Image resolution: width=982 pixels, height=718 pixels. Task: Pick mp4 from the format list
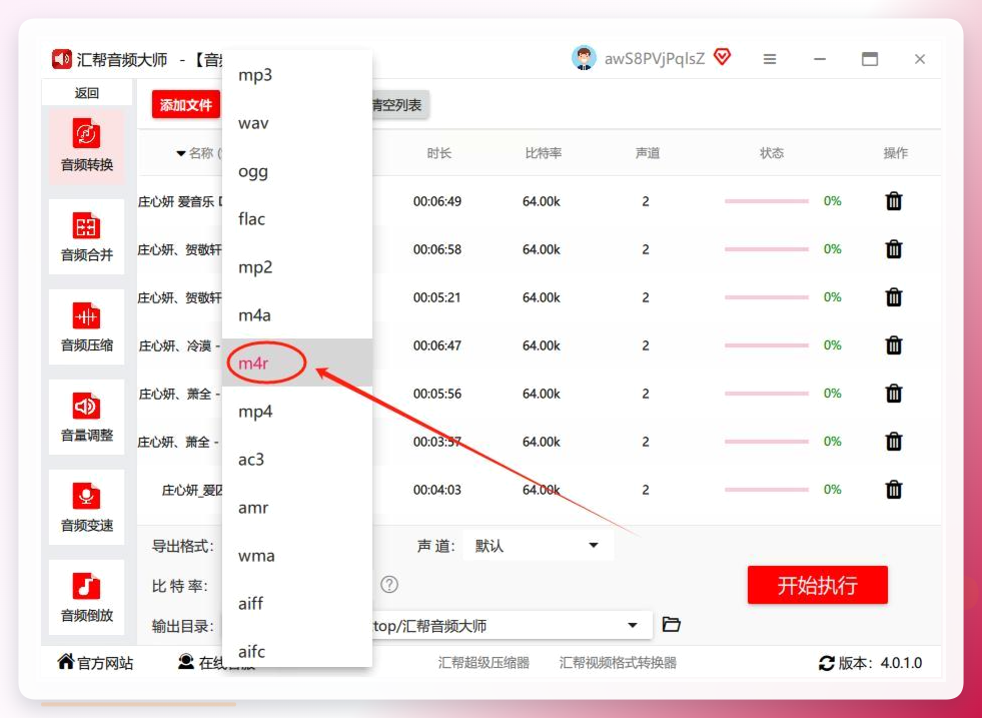pyautogui.click(x=297, y=412)
